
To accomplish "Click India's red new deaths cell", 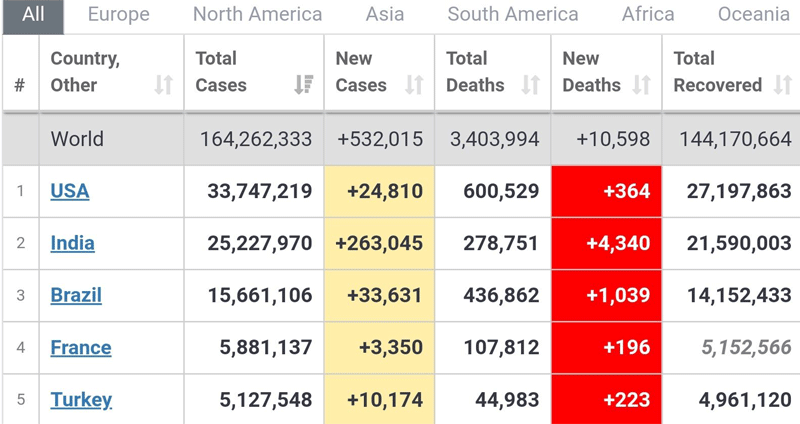I will 606,243.
